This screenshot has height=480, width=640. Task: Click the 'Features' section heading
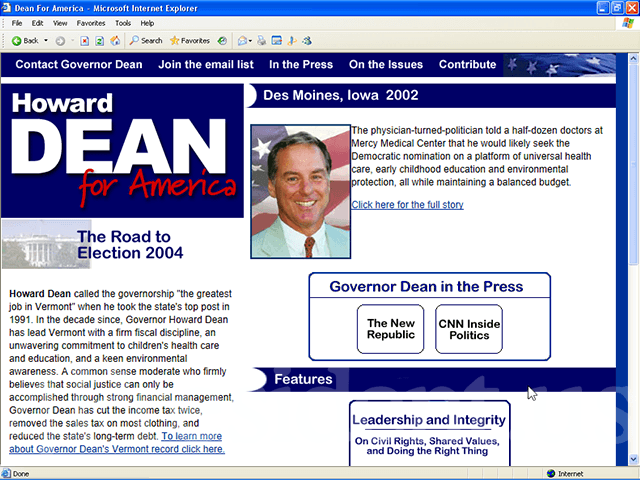[303, 379]
